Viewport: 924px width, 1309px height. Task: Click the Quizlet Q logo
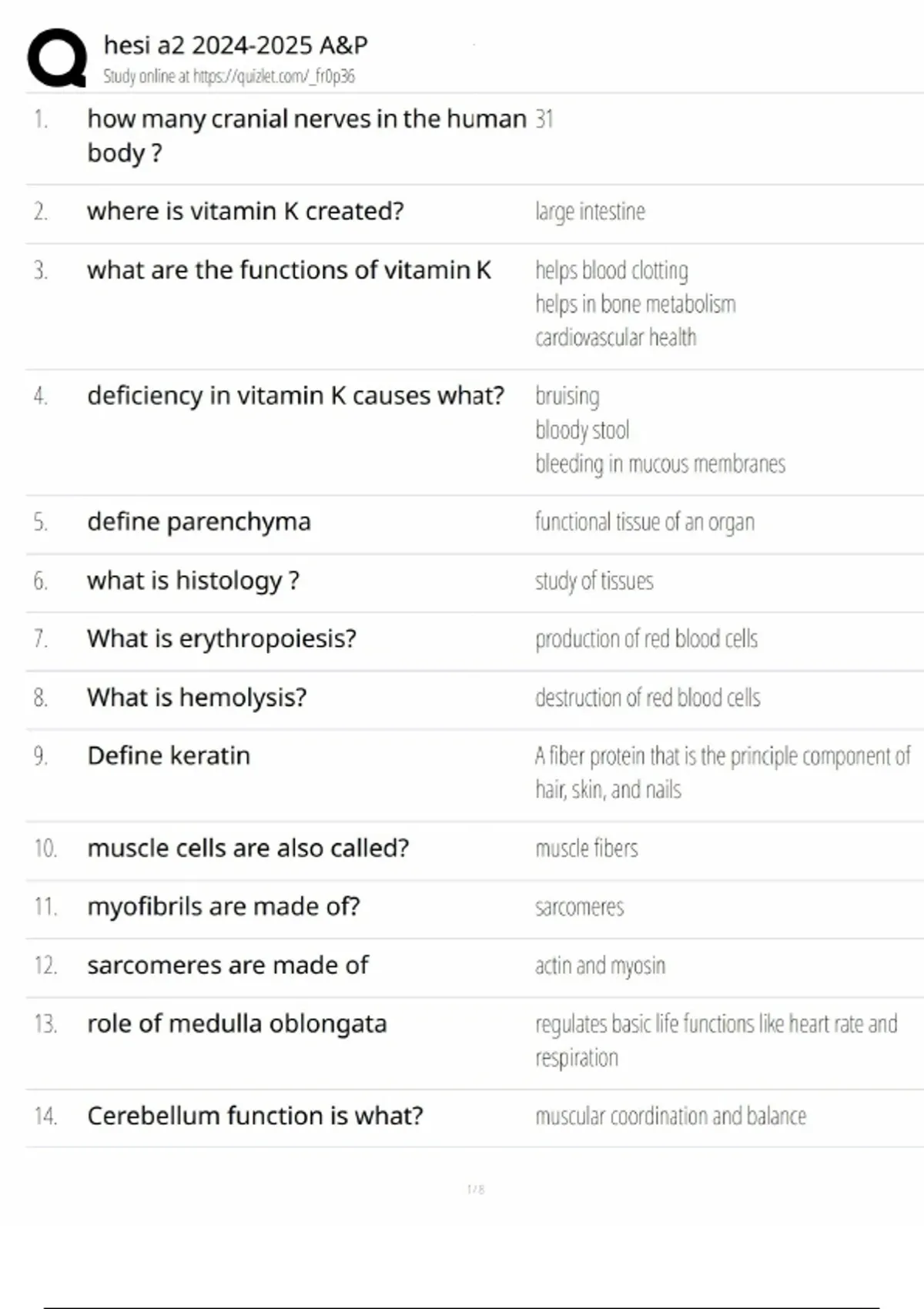[56, 58]
